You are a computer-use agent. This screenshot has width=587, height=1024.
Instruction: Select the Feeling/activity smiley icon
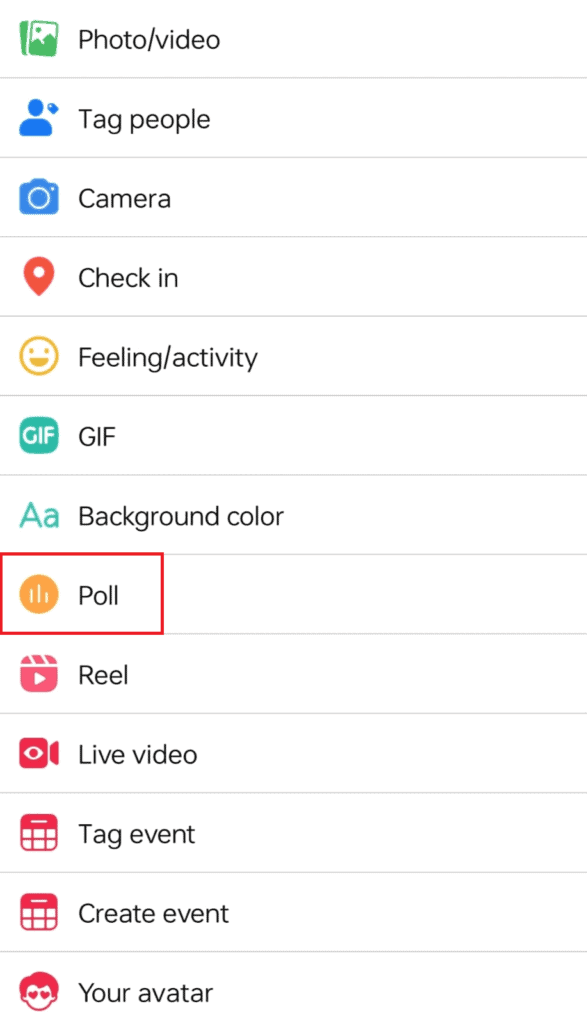tap(38, 356)
